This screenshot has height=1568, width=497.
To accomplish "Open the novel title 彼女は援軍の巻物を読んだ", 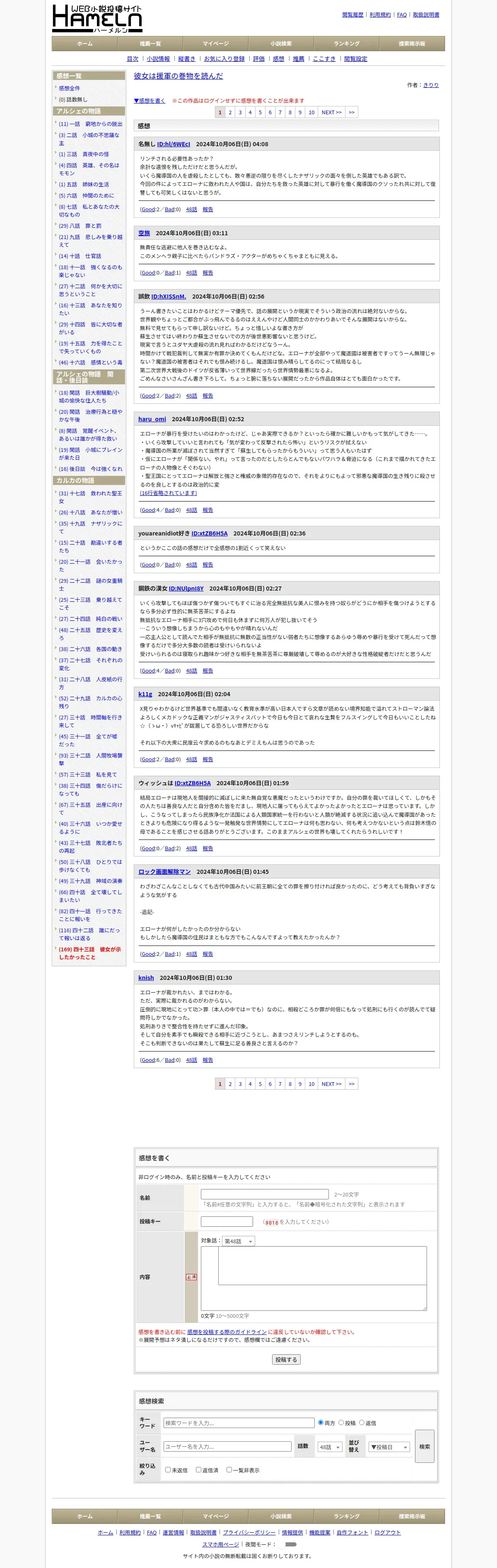I will (x=179, y=76).
